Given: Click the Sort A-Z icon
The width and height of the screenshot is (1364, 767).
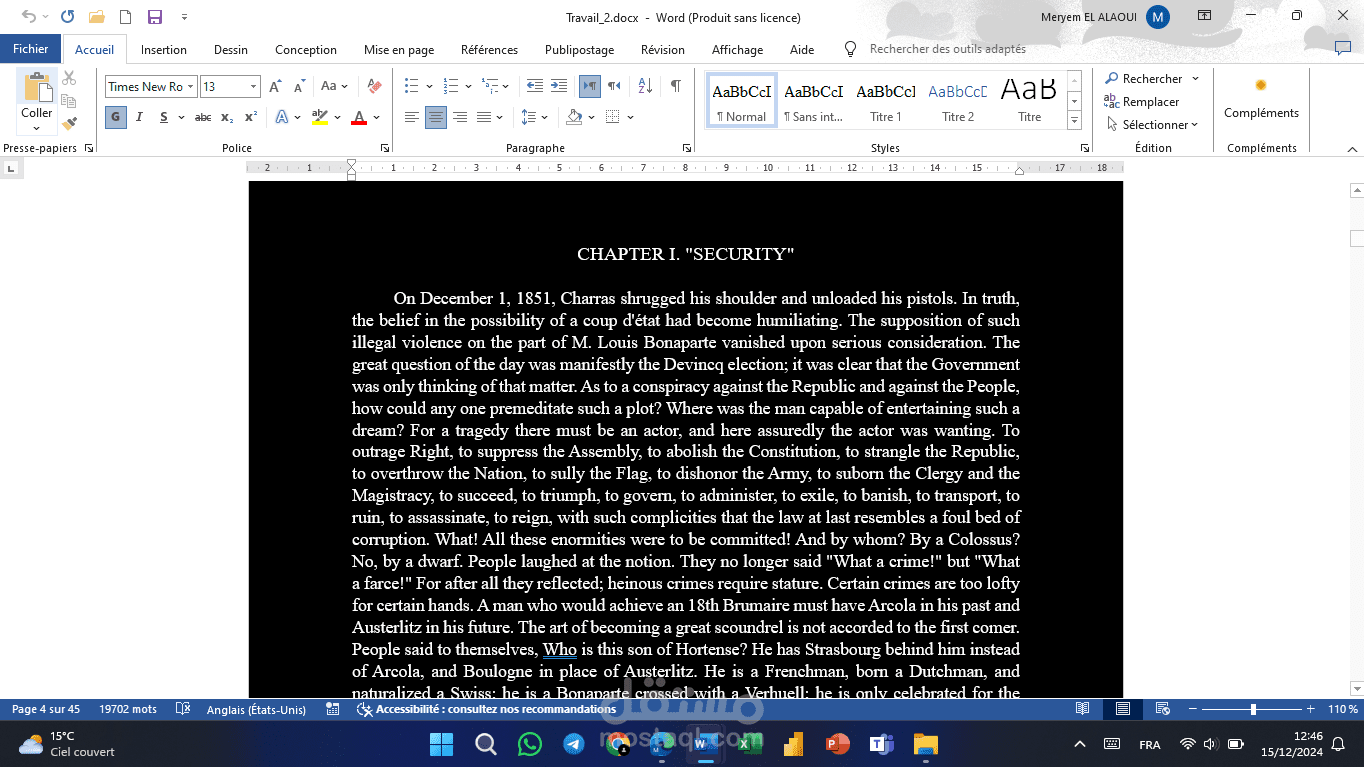Looking at the screenshot, I should (x=645, y=86).
